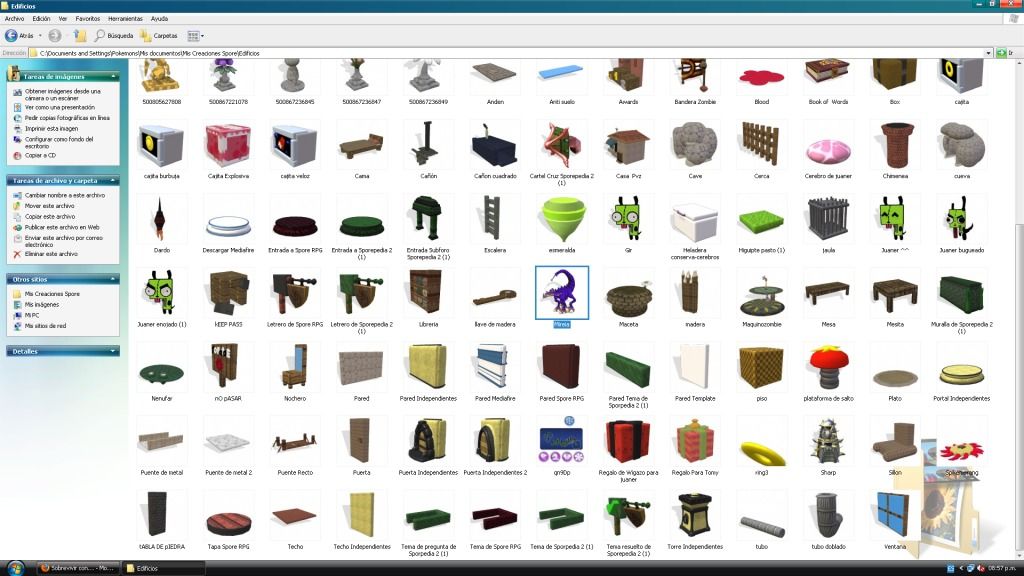Open Mis Creaciones Spore folder link
Viewport: 1024px width, 576px height.
click(52, 294)
